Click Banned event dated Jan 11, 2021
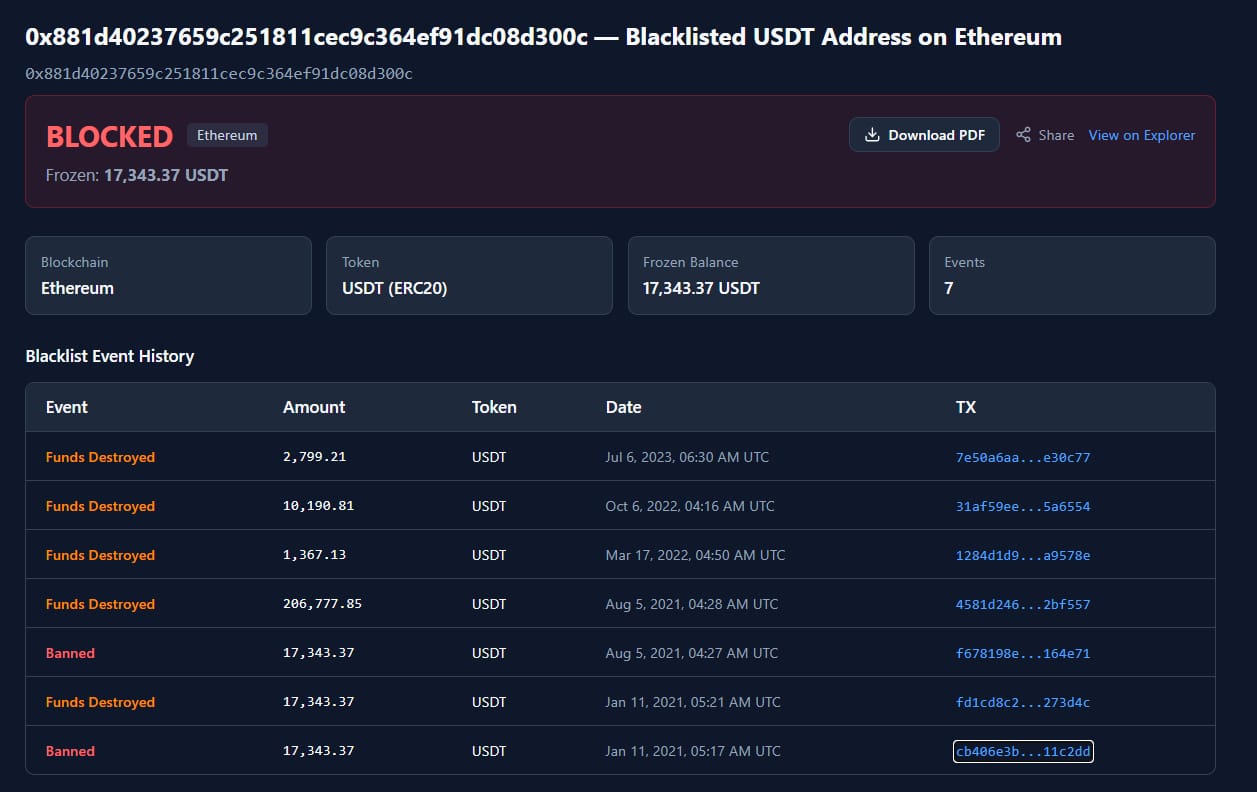 pos(70,751)
